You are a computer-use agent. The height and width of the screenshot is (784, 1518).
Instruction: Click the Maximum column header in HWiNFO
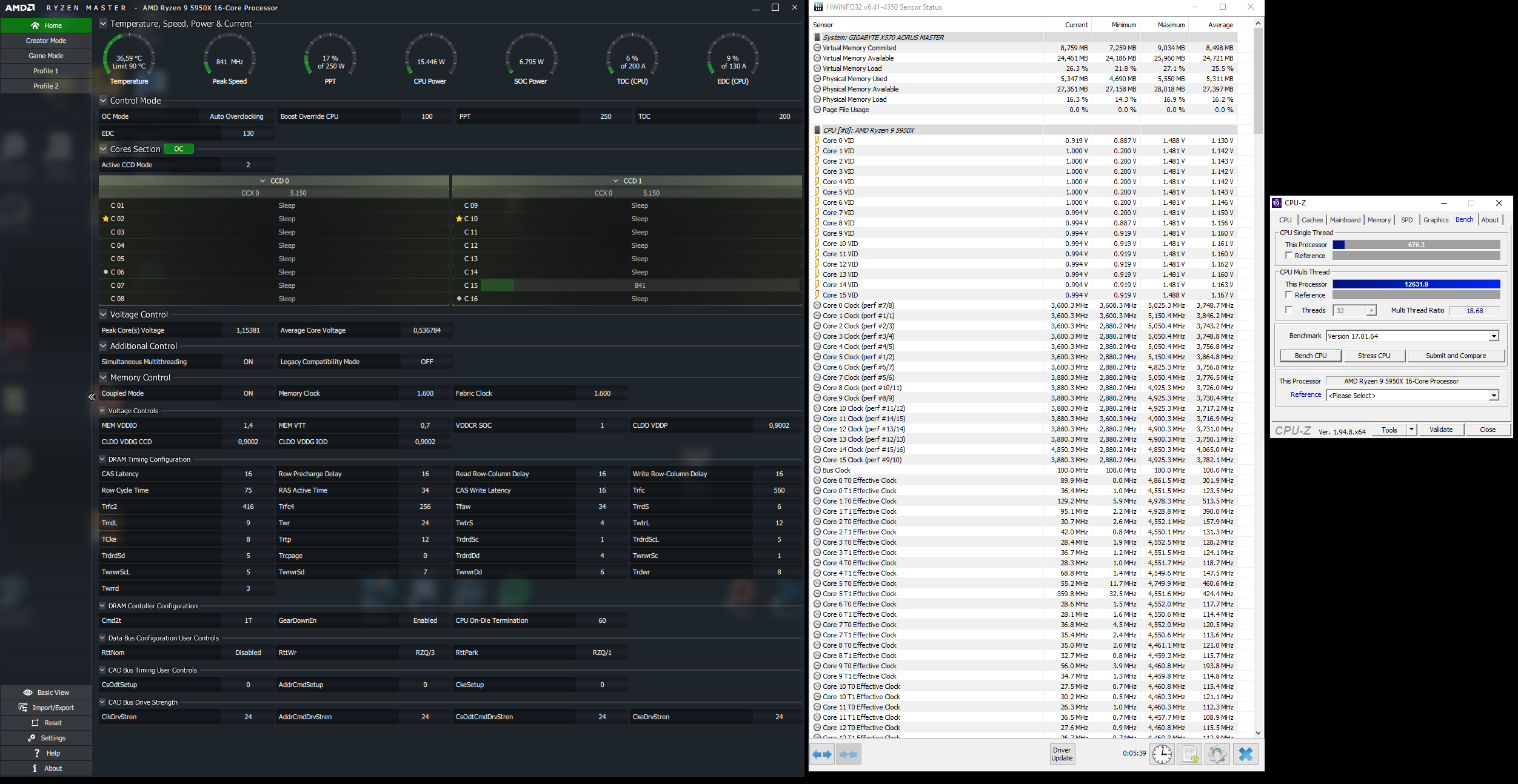1164,25
